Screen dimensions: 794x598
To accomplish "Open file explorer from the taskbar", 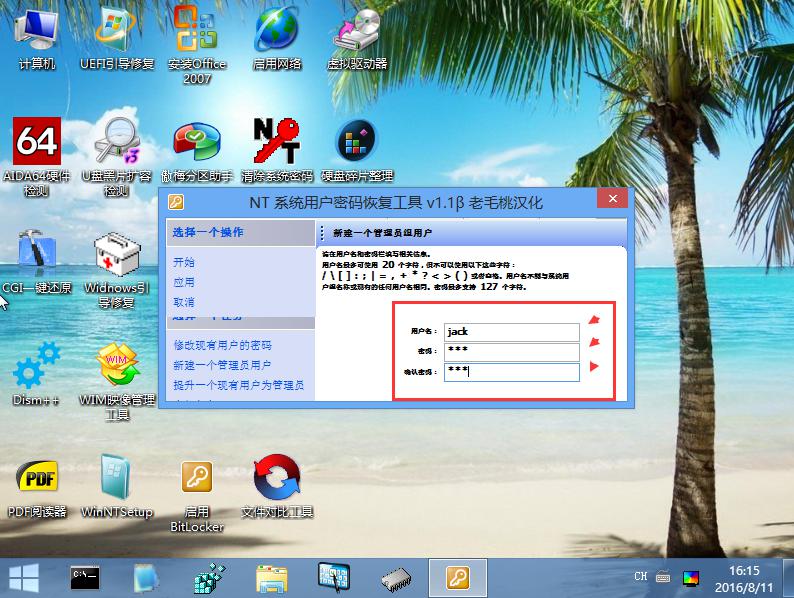I will [272, 577].
